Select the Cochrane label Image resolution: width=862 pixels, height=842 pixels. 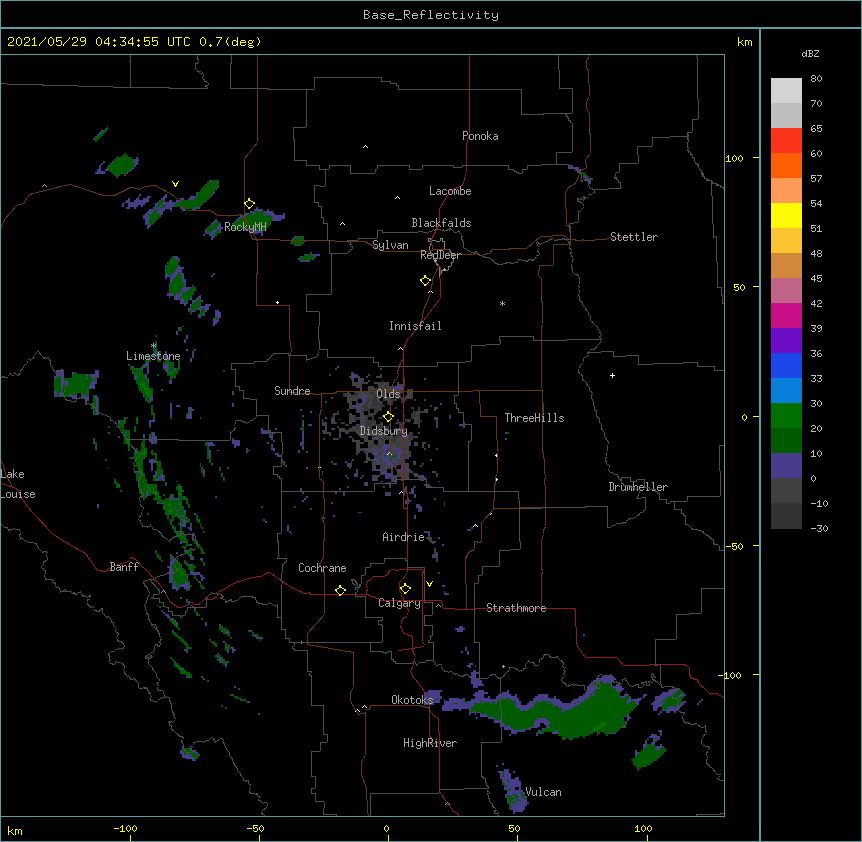[322, 568]
